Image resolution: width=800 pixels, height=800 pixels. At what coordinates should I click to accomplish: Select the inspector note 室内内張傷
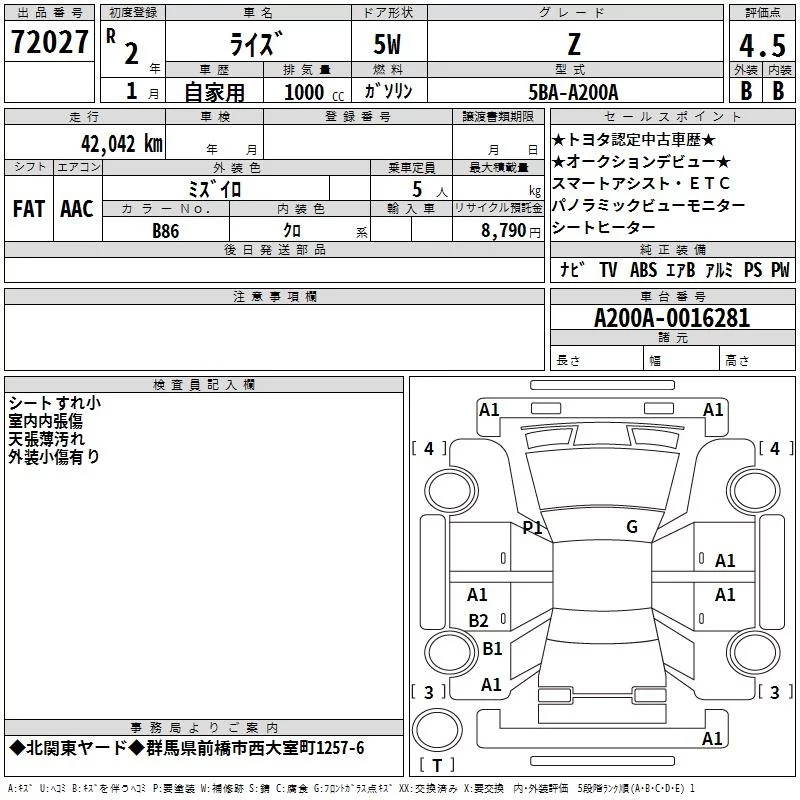45,421
